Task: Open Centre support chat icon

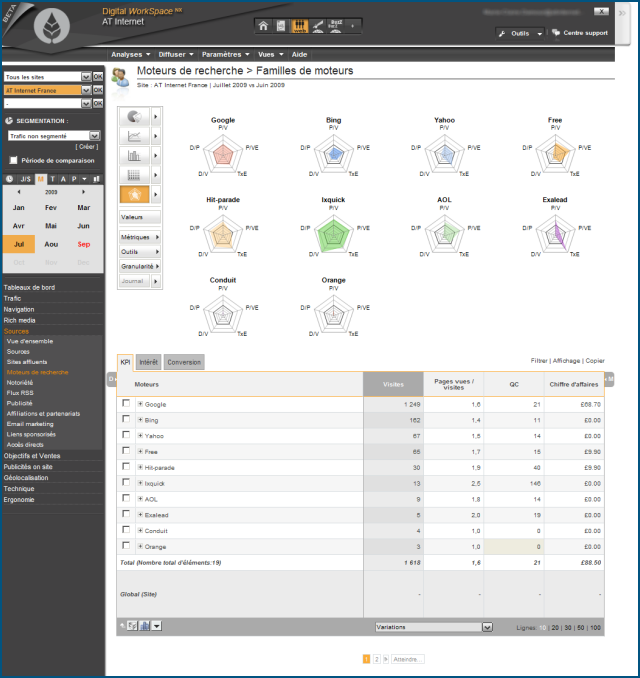Action: pyautogui.click(x=556, y=32)
